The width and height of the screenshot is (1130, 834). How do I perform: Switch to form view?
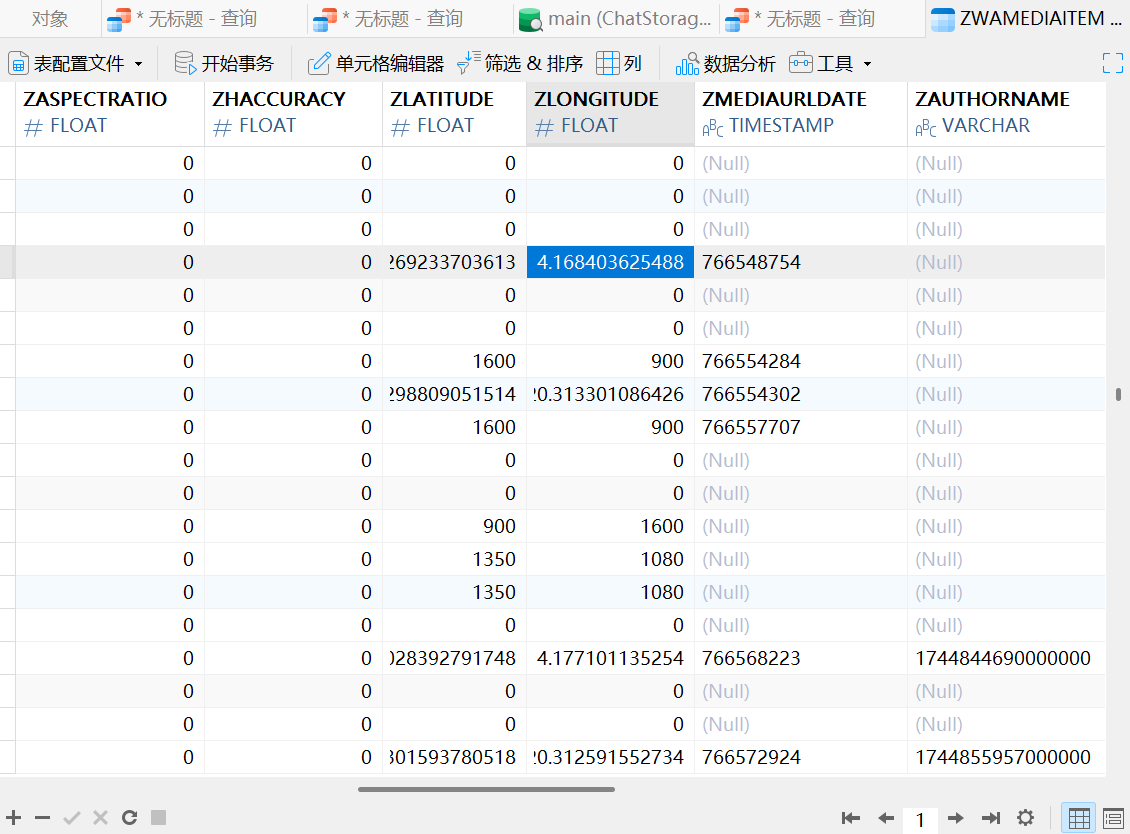(x=1113, y=818)
